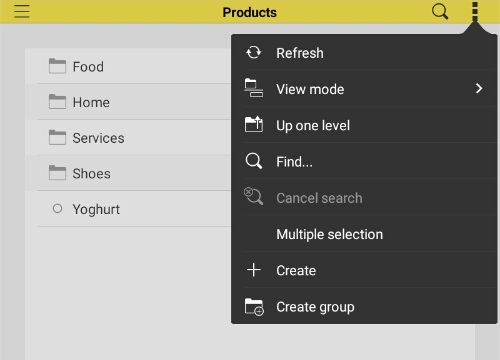Expand the View mode submenu arrow
This screenshot has width=500, height=360.
(479, 88)
